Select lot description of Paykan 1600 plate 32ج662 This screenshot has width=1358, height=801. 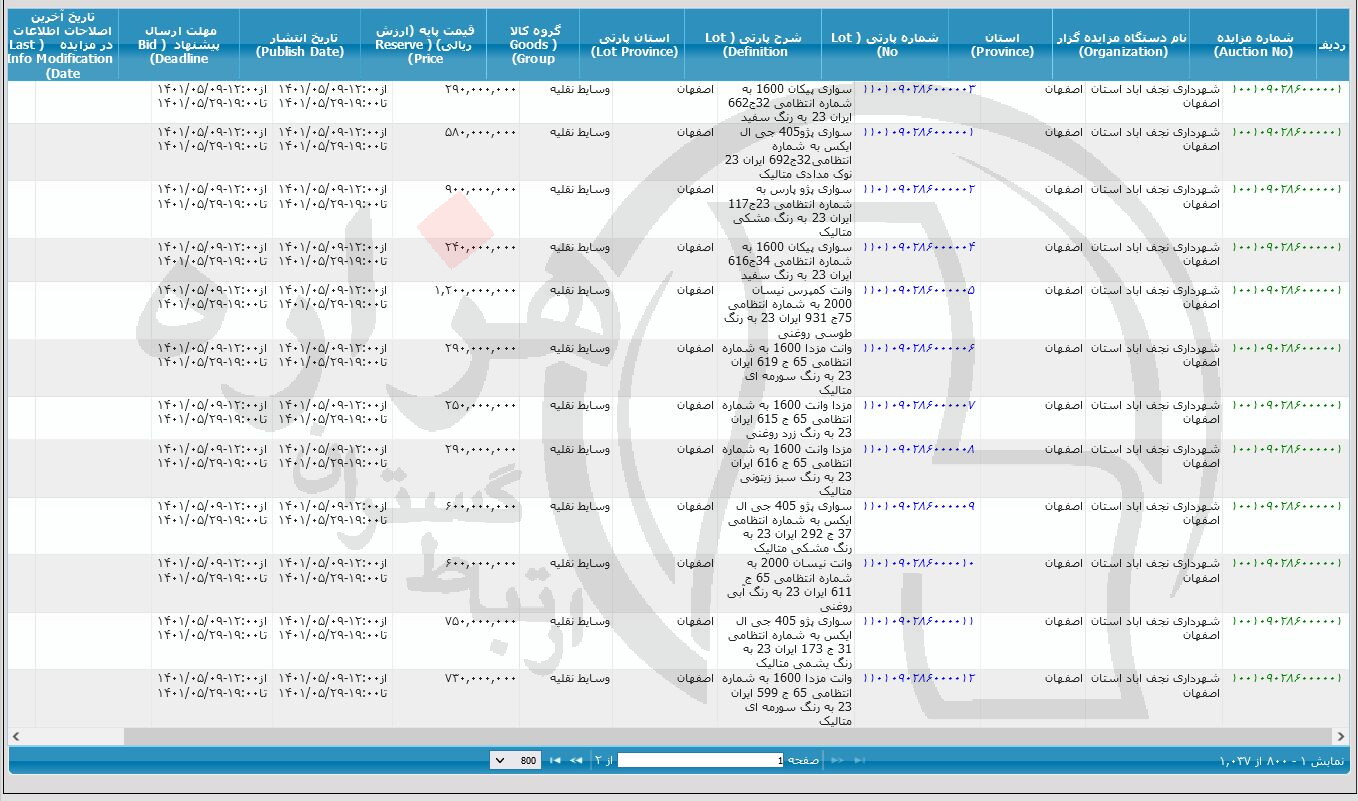tap(791, 103)
